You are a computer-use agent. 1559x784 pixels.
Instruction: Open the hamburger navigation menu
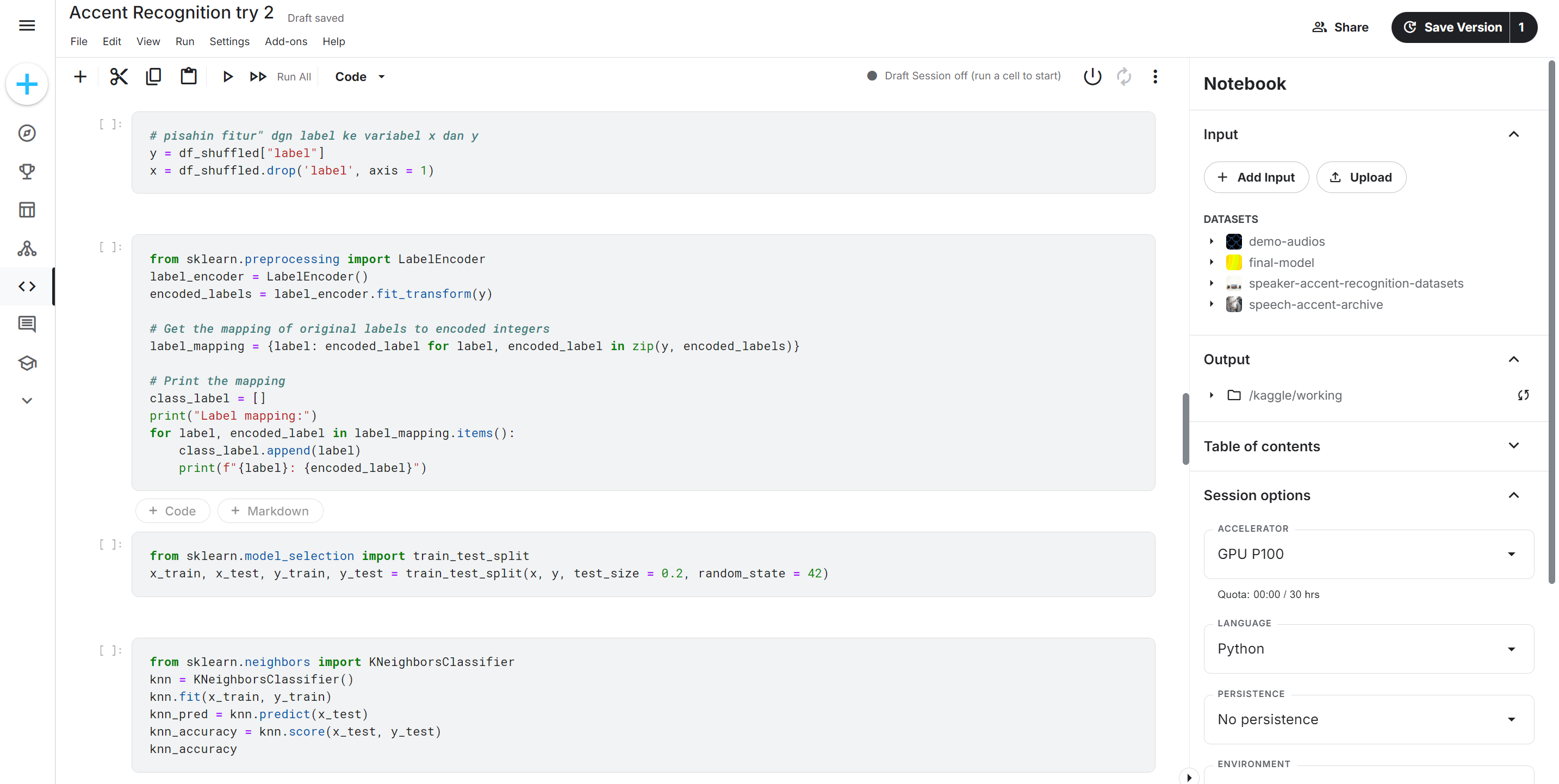click(x=27, y=26)
